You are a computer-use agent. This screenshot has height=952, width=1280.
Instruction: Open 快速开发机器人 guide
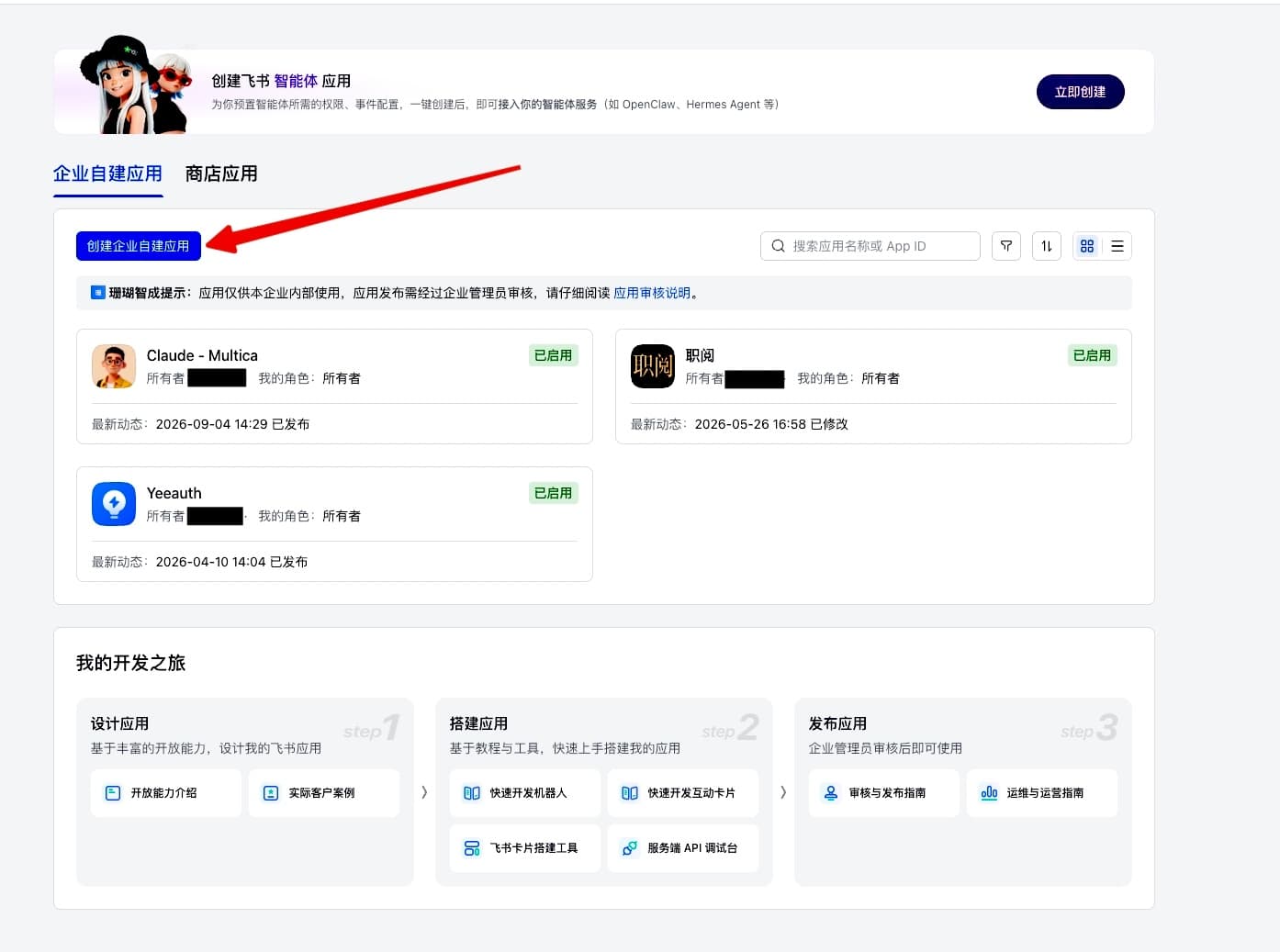pyautogui.click(x=525, y=793)
